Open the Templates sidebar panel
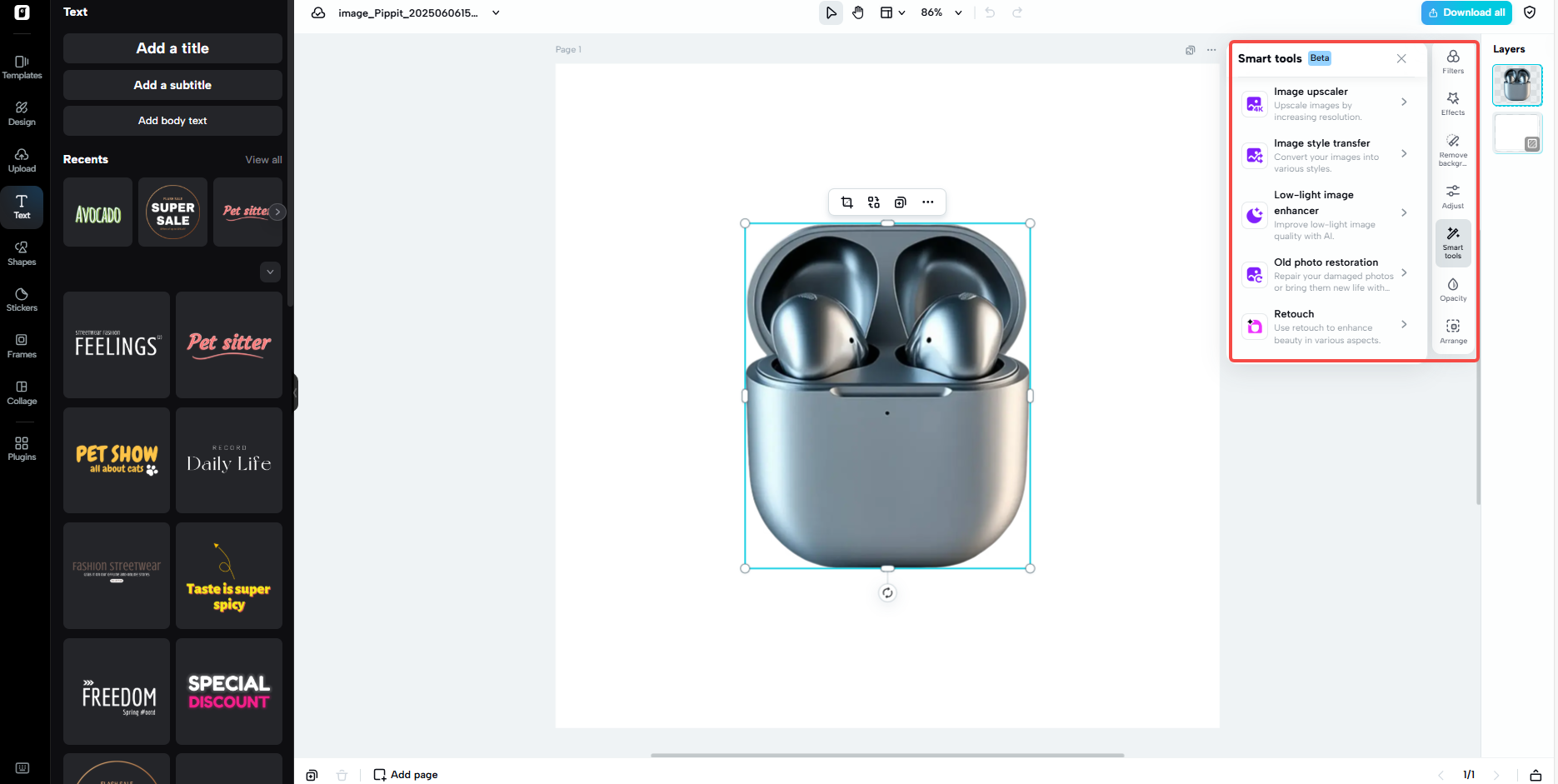Image resolution: width=1558 pixels, height=784 pixels. 22,67
